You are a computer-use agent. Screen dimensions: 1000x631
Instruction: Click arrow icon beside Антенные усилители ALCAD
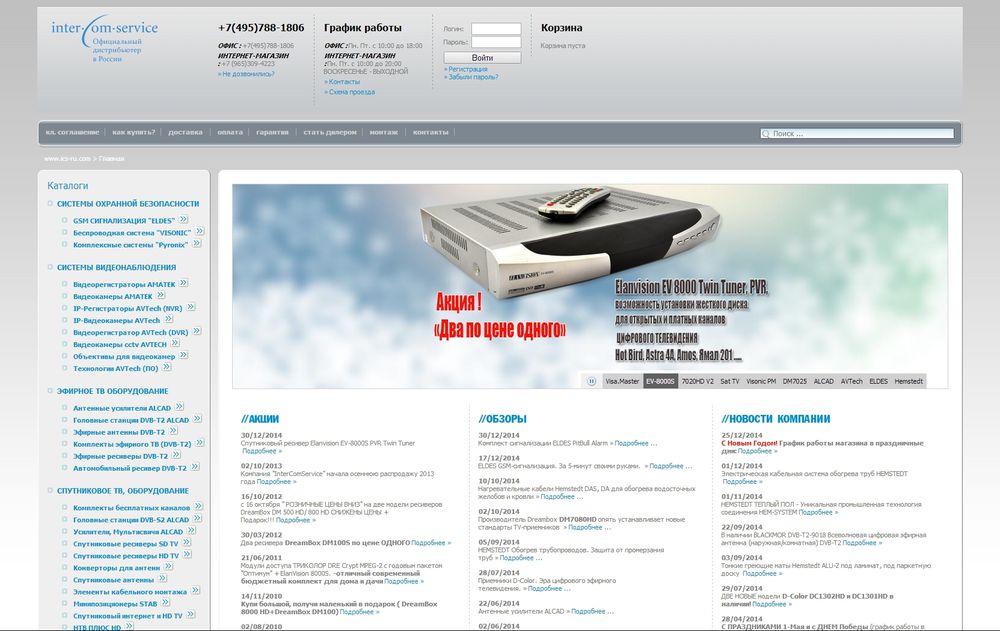coord(180,407)
